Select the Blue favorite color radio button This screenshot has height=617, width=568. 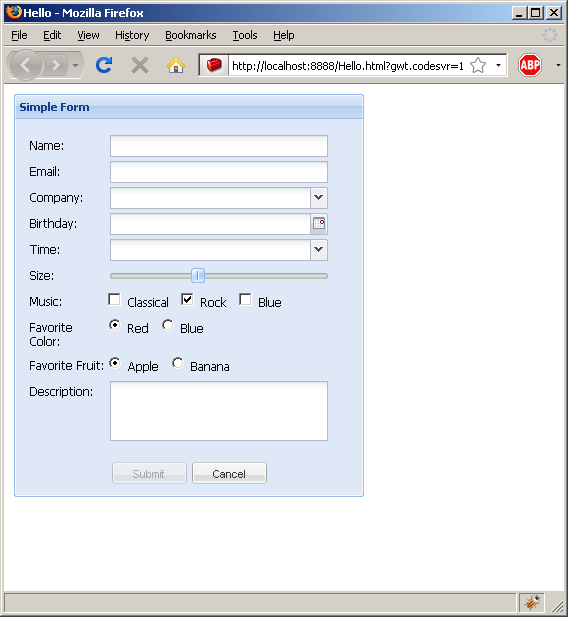click(x=168, y=325)
